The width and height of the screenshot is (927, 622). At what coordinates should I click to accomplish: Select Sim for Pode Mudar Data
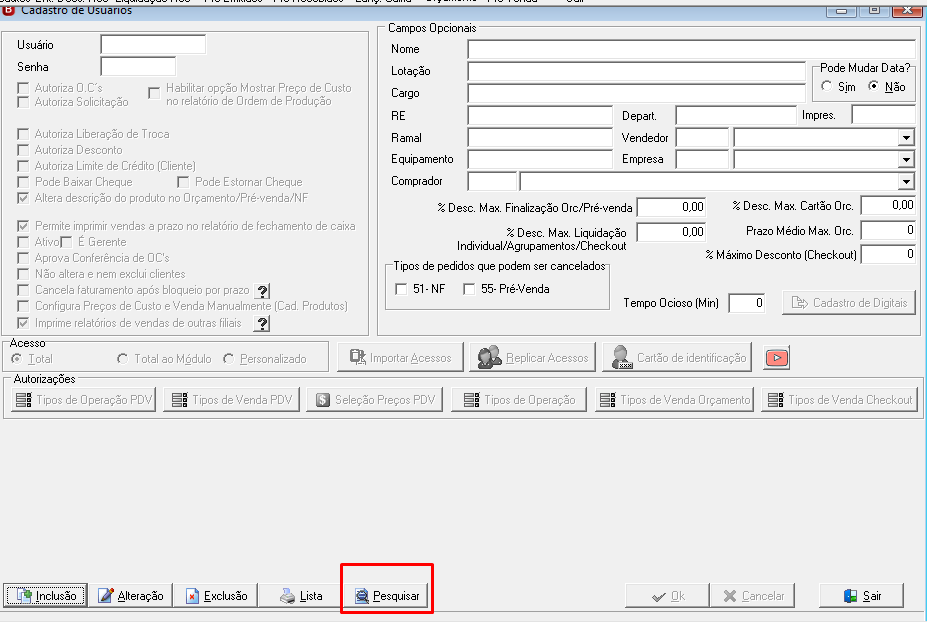point(826,86)
